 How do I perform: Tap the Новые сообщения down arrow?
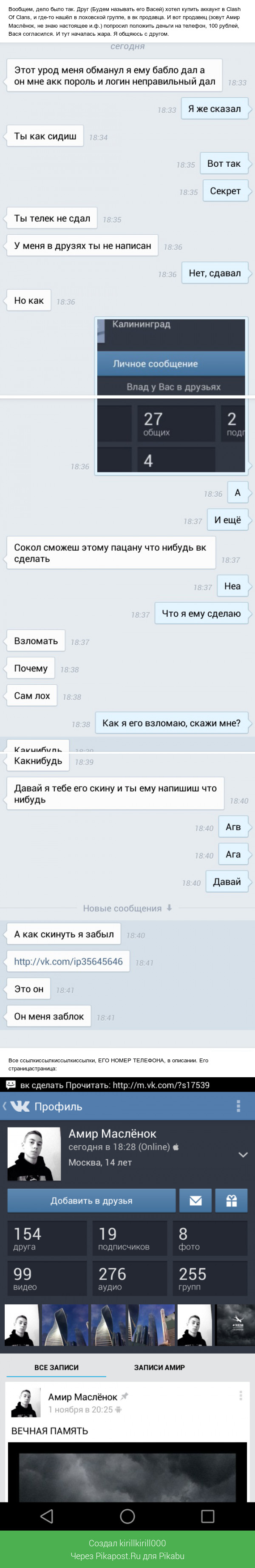(x=169, y=908)
